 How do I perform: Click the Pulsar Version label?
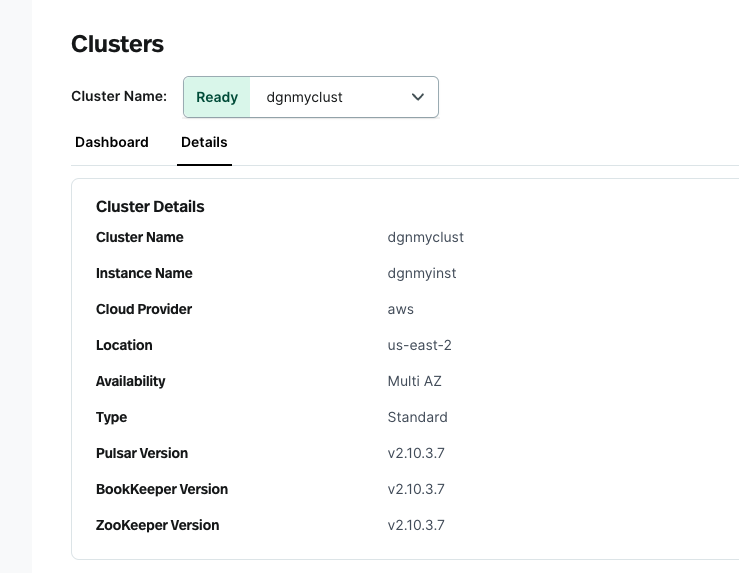point(142,453)
